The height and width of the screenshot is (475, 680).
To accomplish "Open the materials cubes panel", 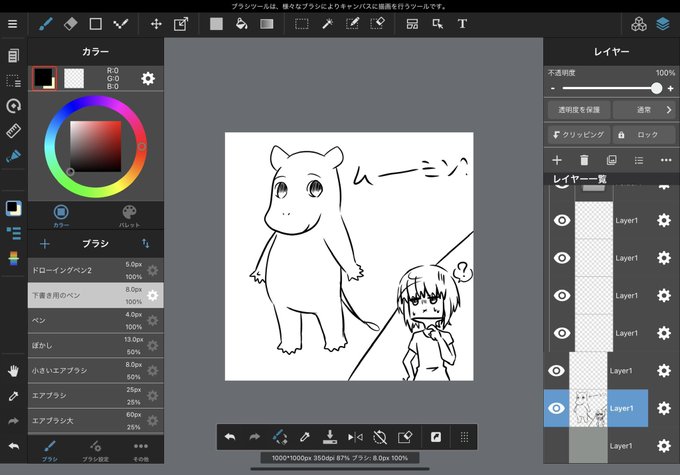I will (x=638, y=24).
